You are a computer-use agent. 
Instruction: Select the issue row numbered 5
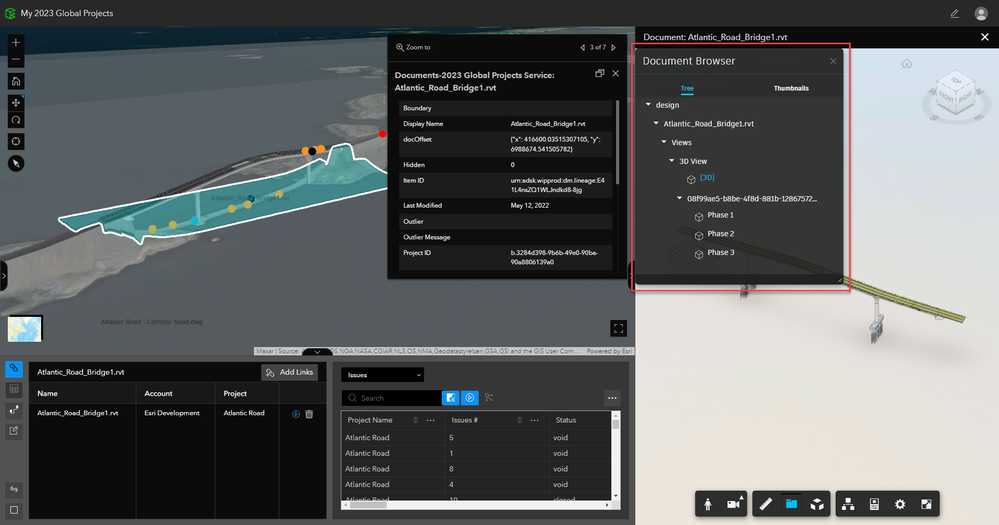pos(476,438)
